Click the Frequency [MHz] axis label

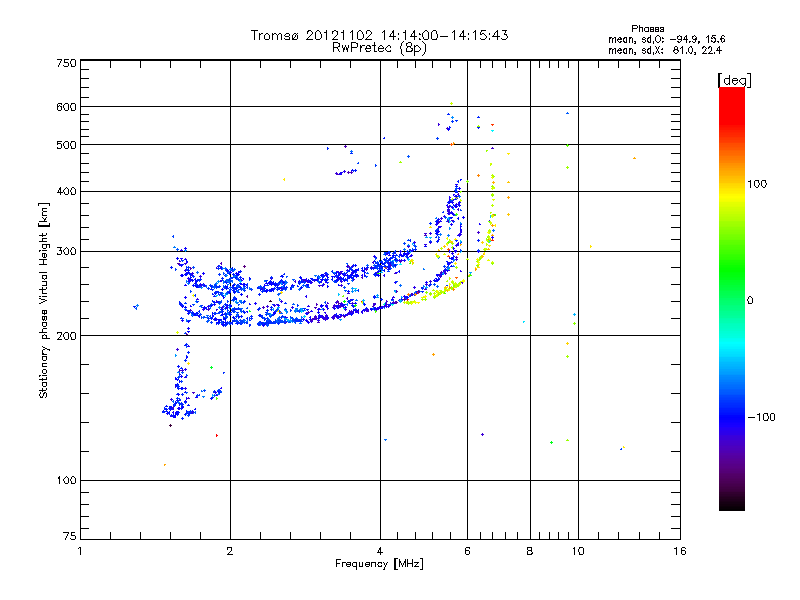coord(379,564)
